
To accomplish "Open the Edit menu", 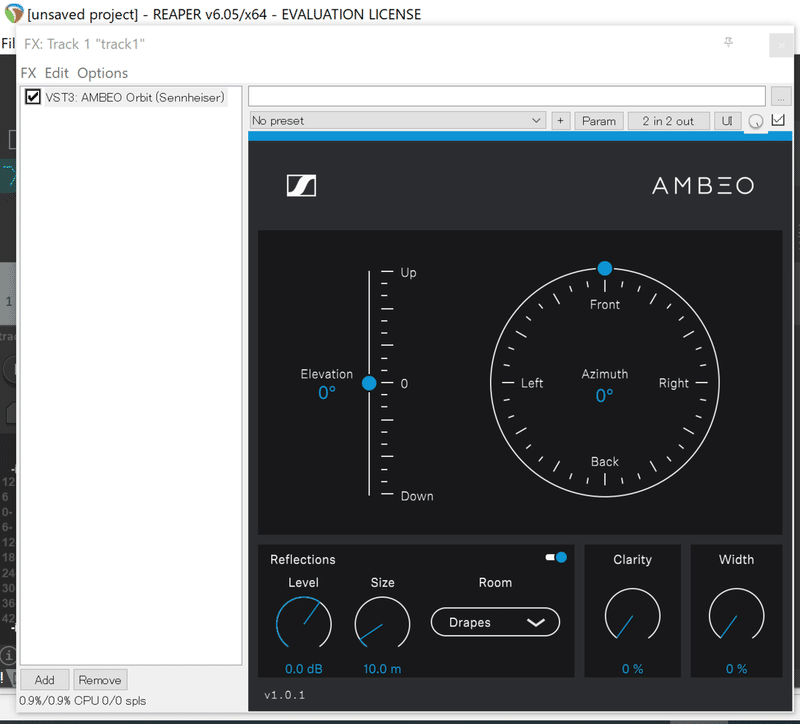I will pyautogui.click(x=56, y=73).
